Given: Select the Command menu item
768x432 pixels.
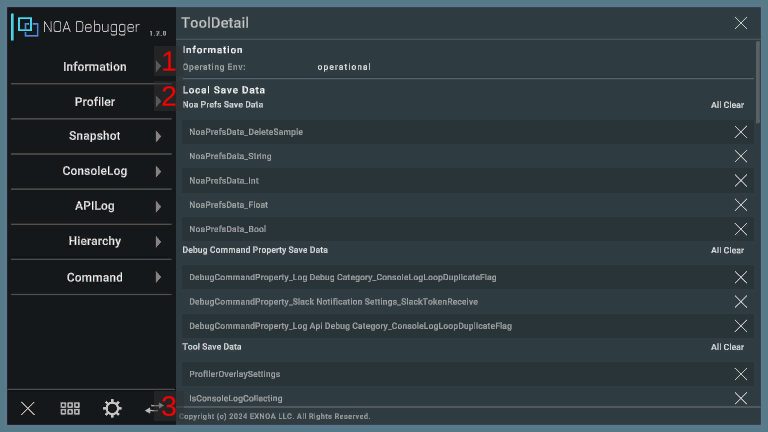Looking at the screenshot, I should tap(95, 278).
